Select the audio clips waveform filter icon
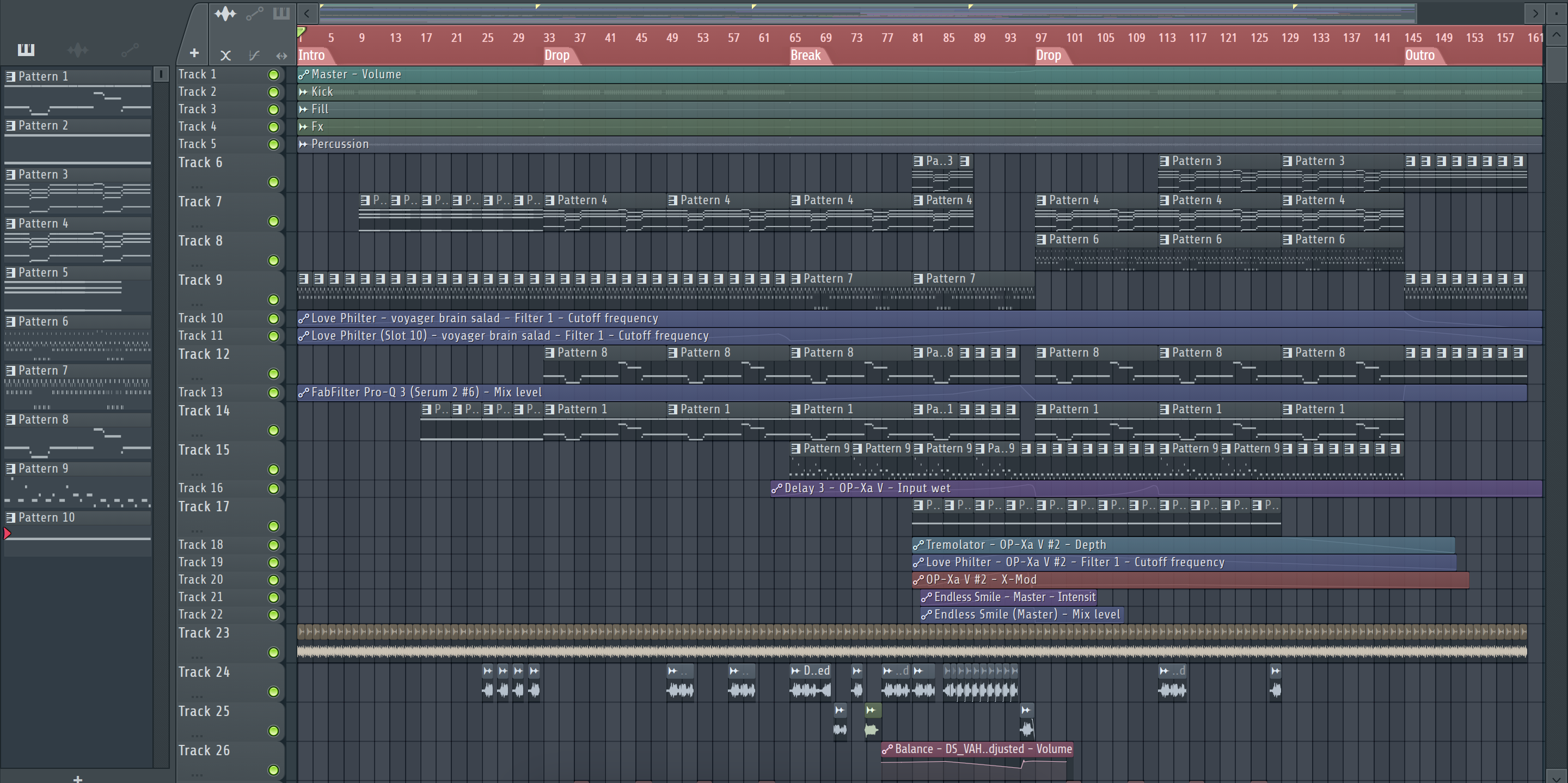This screenshot has width=1568, height=783. (225, 14)
